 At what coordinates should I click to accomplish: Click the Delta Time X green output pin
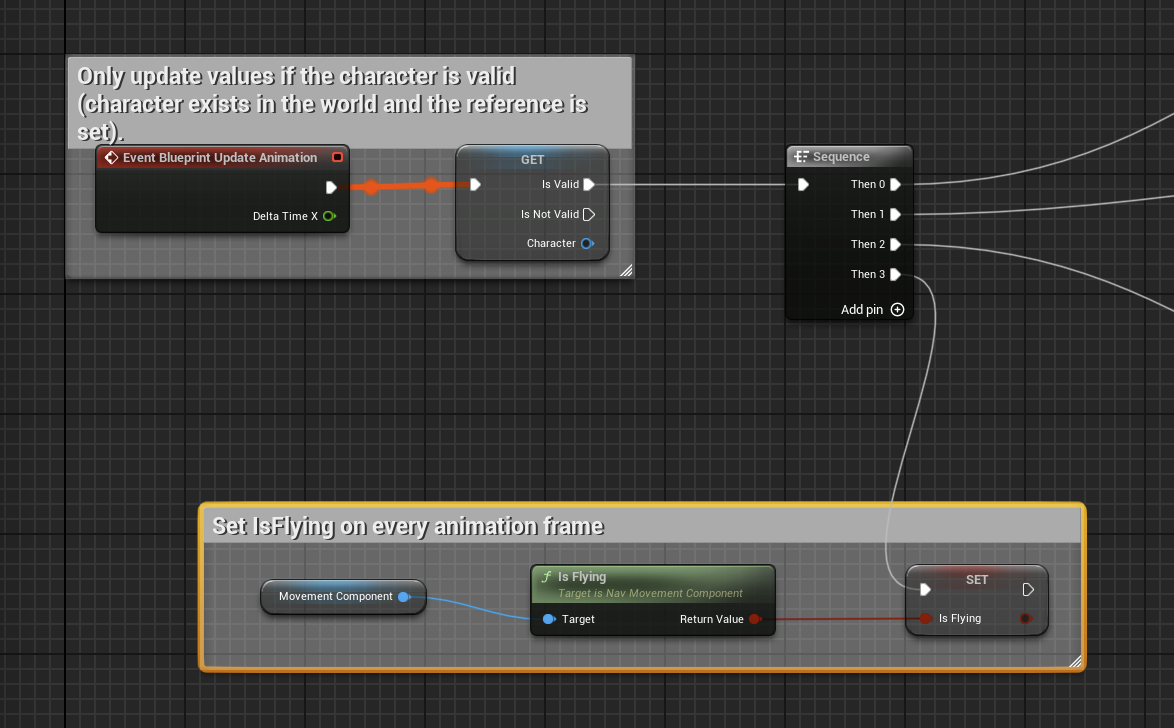click(329, 216)
